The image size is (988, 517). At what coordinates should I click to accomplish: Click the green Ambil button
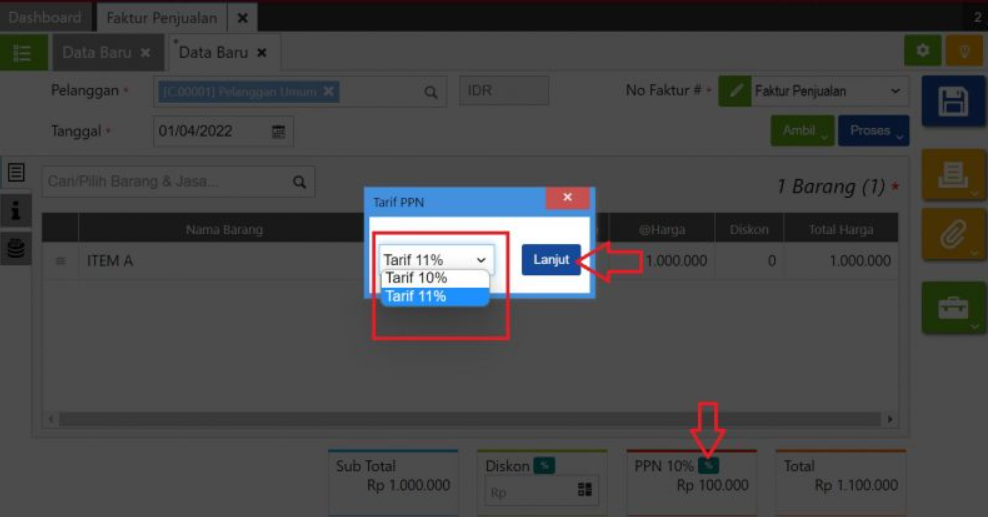[x=801, y=131]
